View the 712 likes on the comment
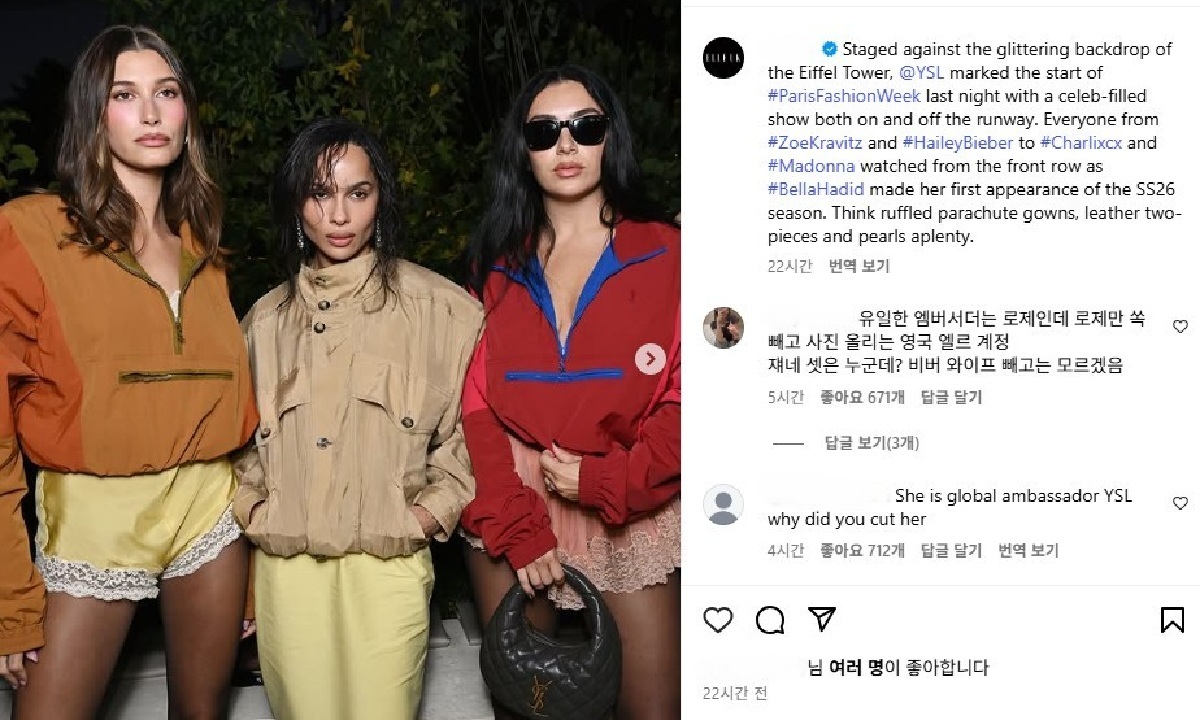1200x720 pixels. [862, 550]
